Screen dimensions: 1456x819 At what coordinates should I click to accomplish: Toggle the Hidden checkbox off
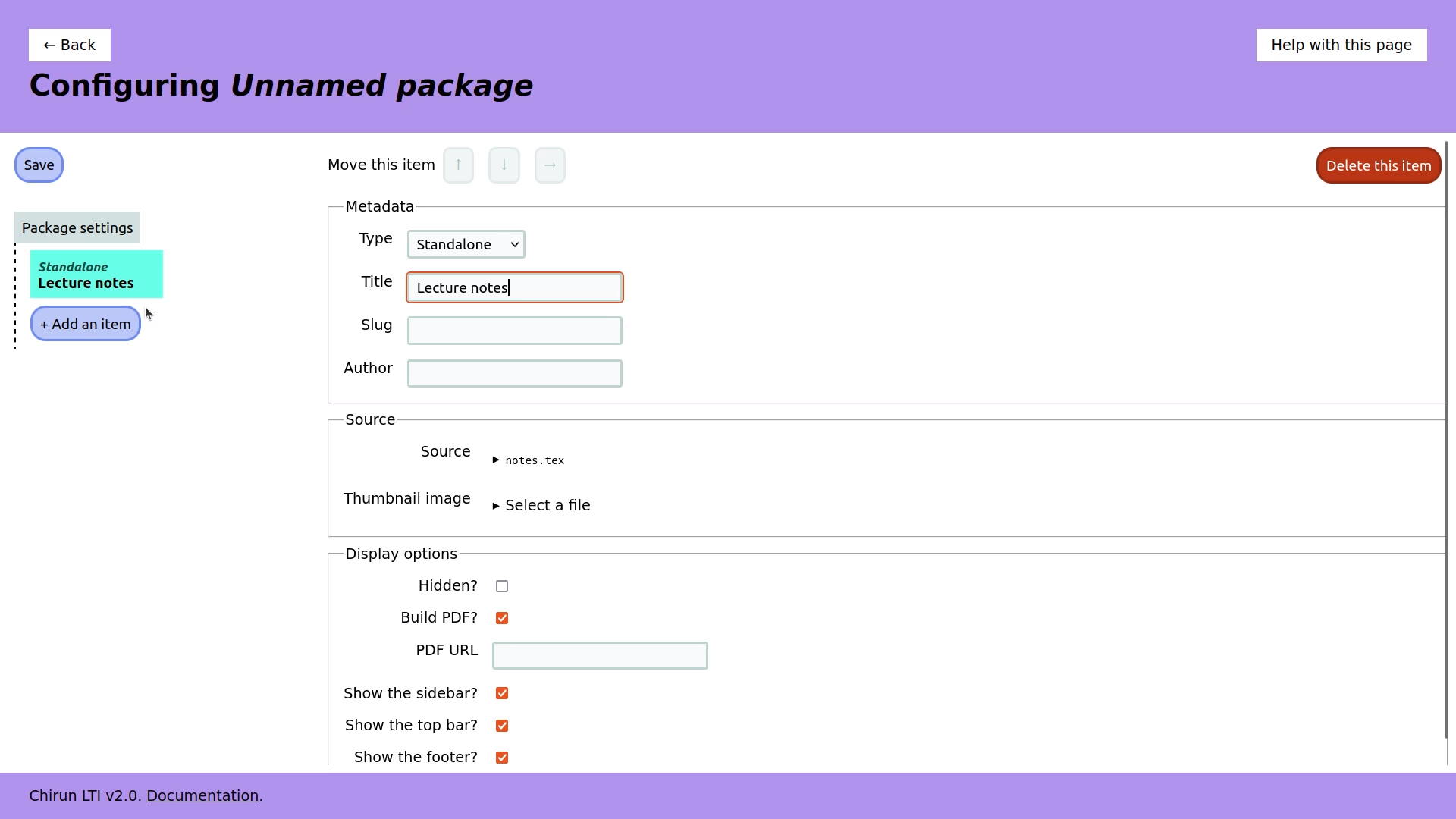pyautogui.click(x=502, y=586)
